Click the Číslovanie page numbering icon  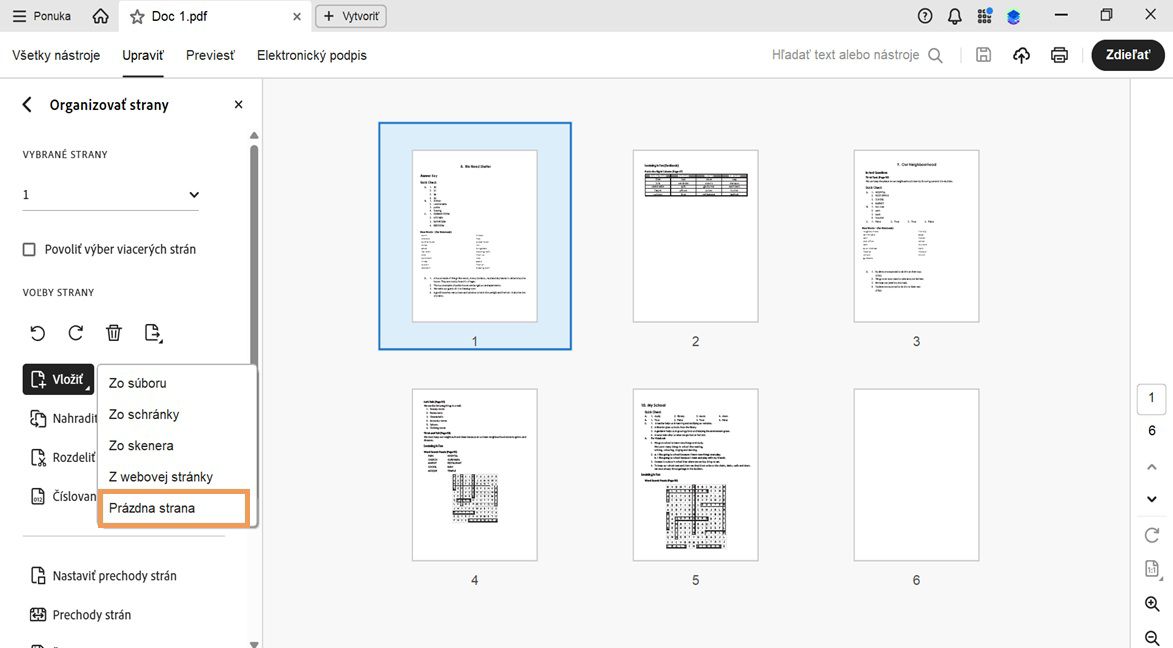point(38,496)
